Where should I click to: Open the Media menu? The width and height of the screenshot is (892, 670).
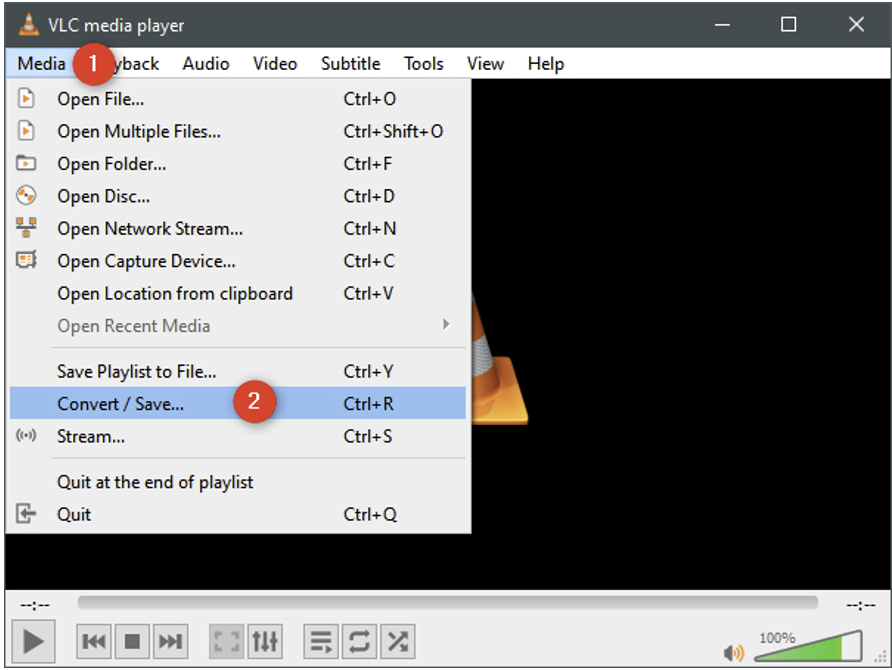click(41, 63)
